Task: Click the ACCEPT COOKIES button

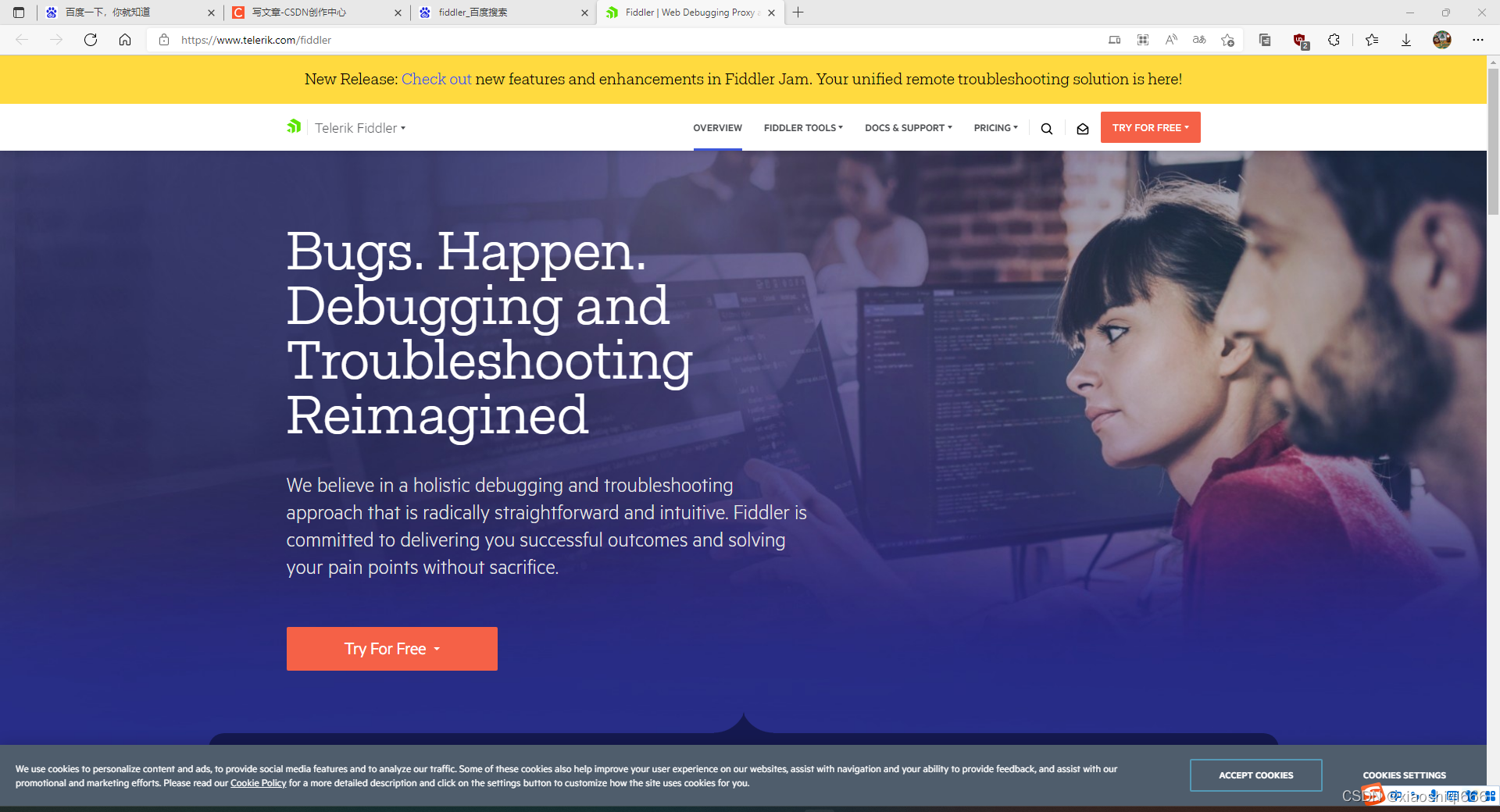Action: click(1255, 775)
